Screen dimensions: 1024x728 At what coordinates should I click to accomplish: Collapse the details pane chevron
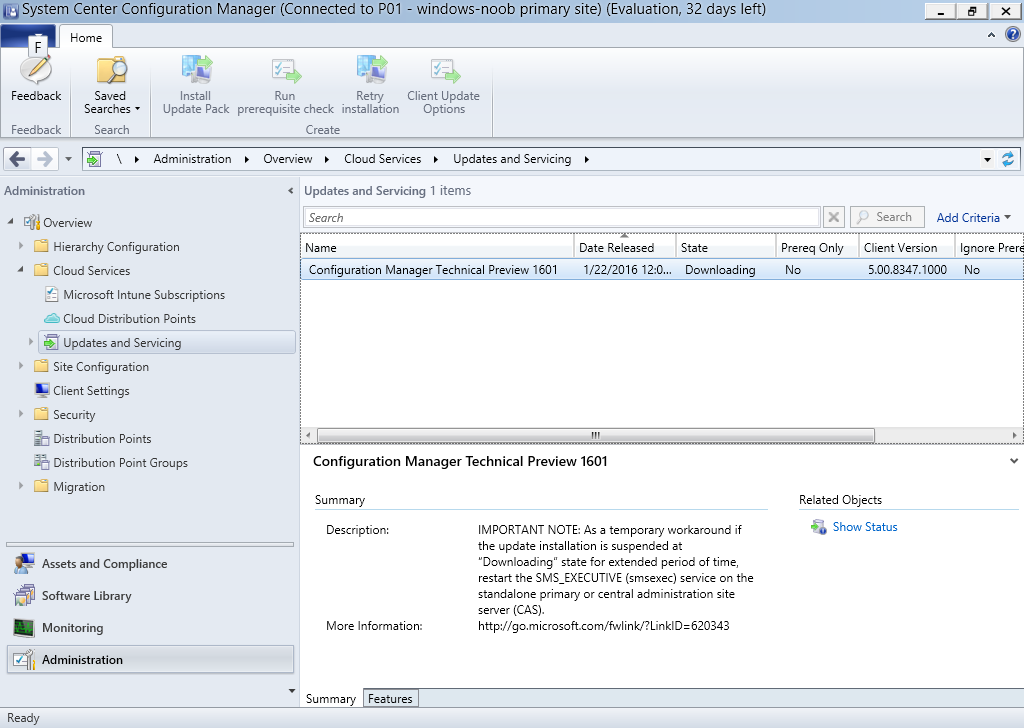pyautogui.click(x=1014, y=461)
